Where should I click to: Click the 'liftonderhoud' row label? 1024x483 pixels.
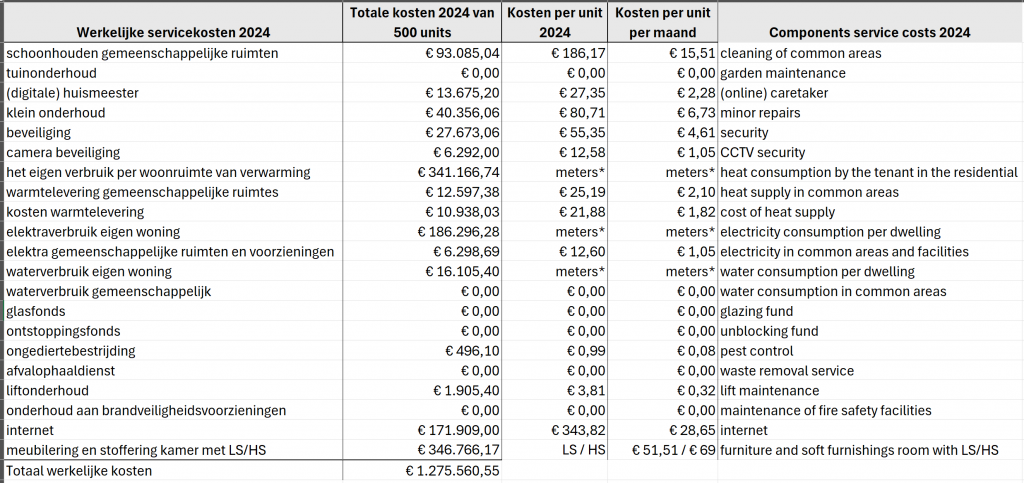[172, 391]
